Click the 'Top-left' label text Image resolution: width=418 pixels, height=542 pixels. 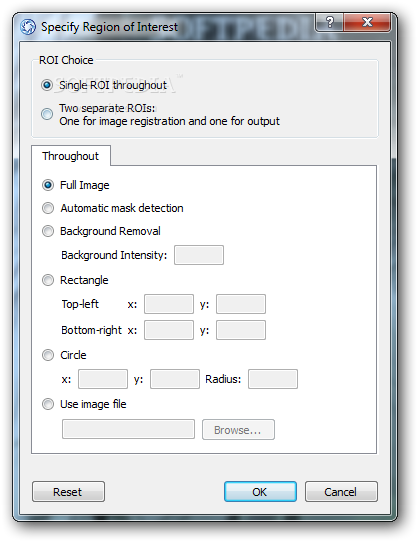[80, 304]
